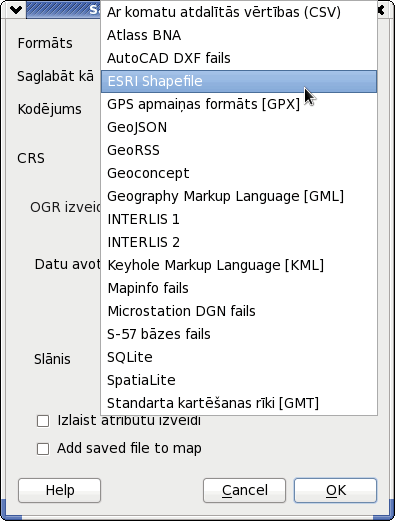Select Microstation DGN fails entry
Screen dimensions: 395x521
pyautogui.click(x=239, y=311)
